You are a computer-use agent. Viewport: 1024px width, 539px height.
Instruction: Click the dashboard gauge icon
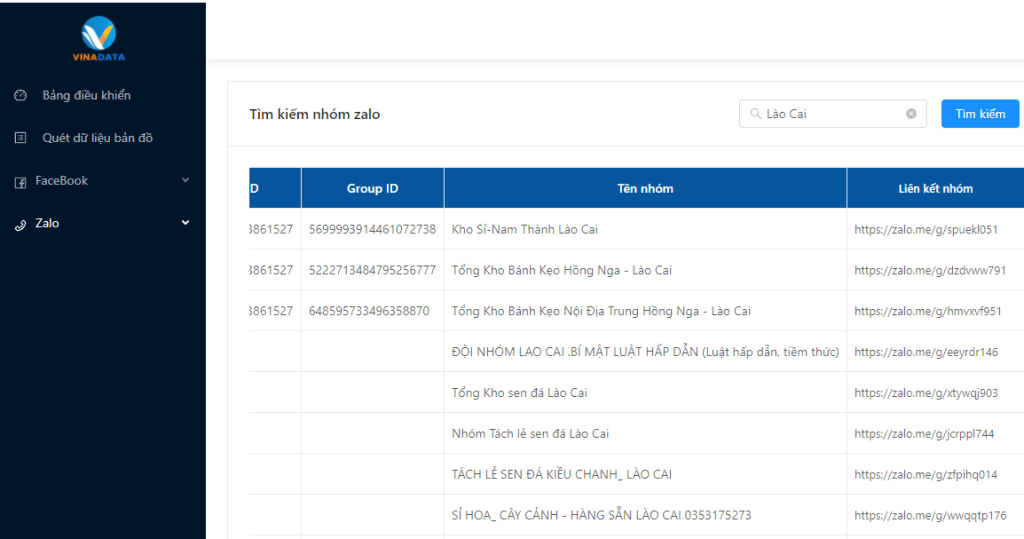pos(20,96)
